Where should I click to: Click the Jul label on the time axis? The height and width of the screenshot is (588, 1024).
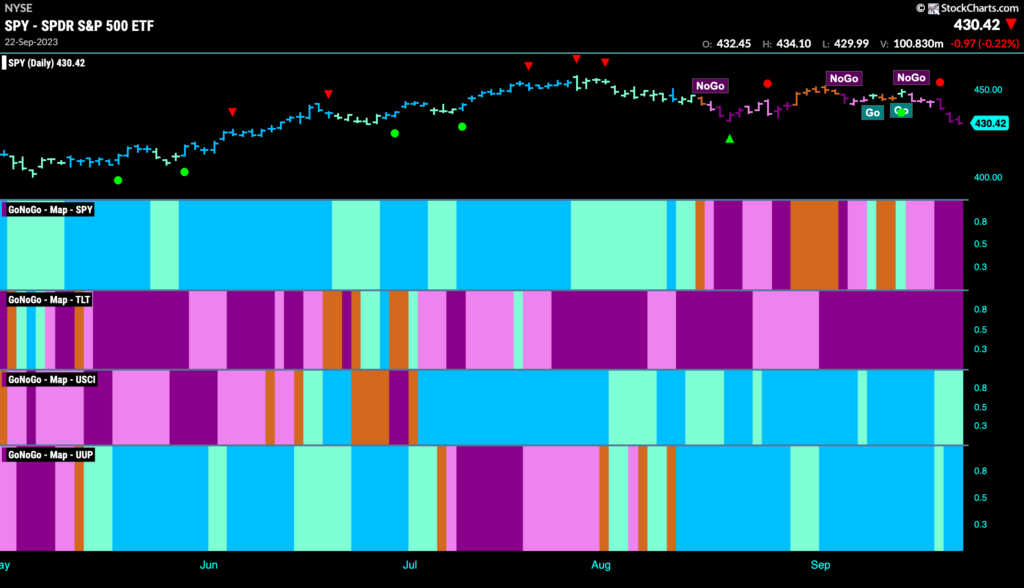(x=409, y=565)
